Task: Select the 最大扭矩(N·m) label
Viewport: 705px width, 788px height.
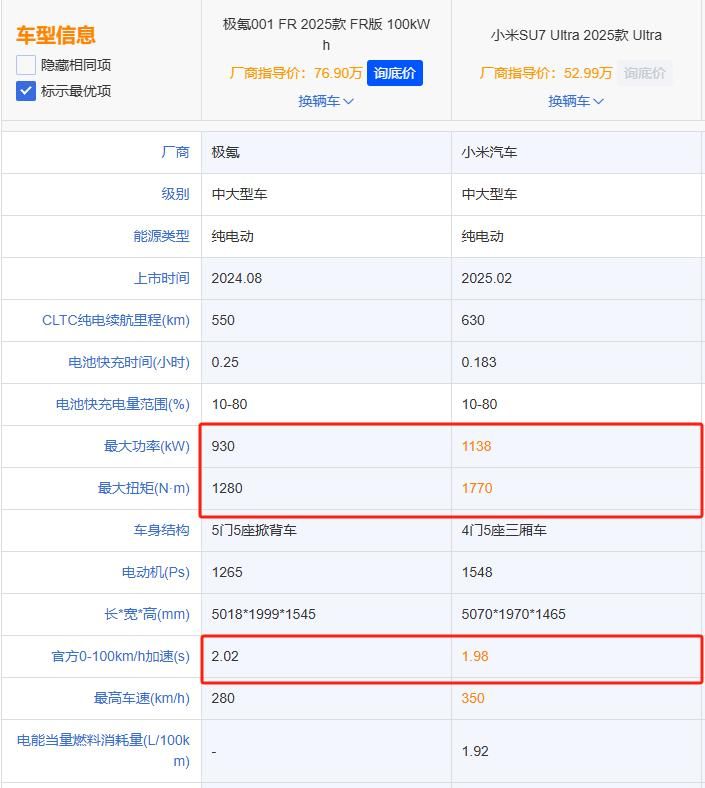Action: tap(143, 488)
